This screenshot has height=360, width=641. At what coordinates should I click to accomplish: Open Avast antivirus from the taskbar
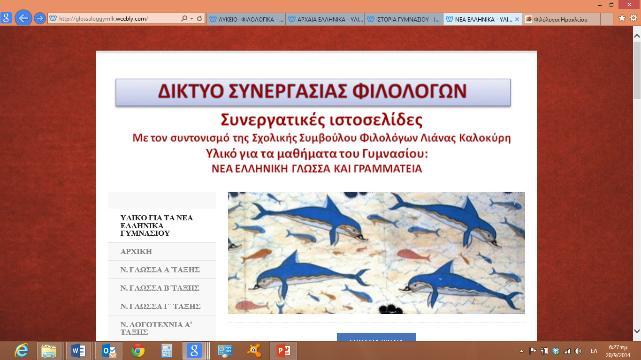pos(254,351)
